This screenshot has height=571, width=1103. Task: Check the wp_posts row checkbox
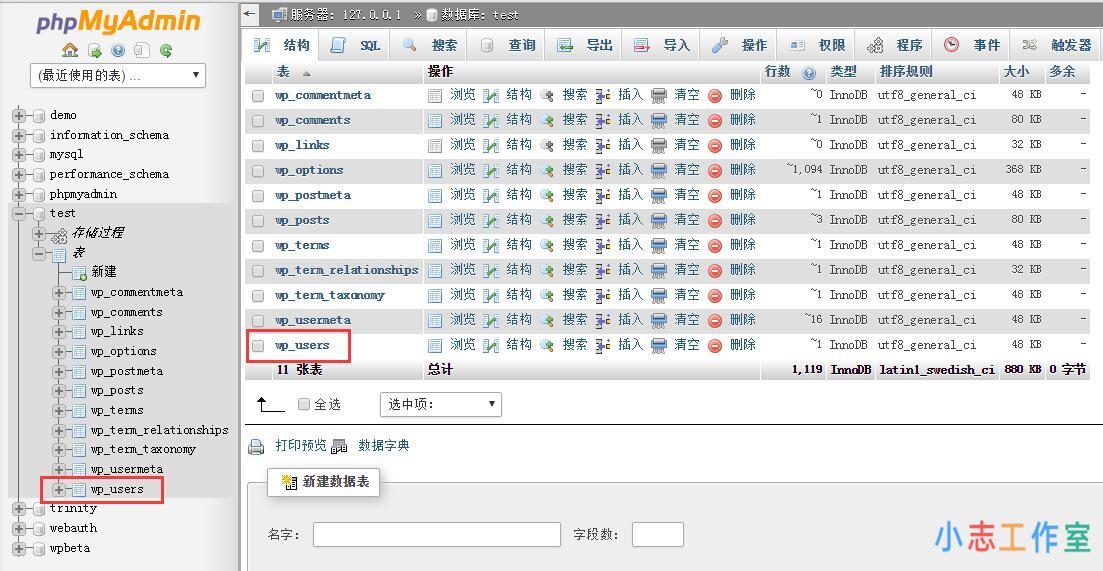(258, 221)
